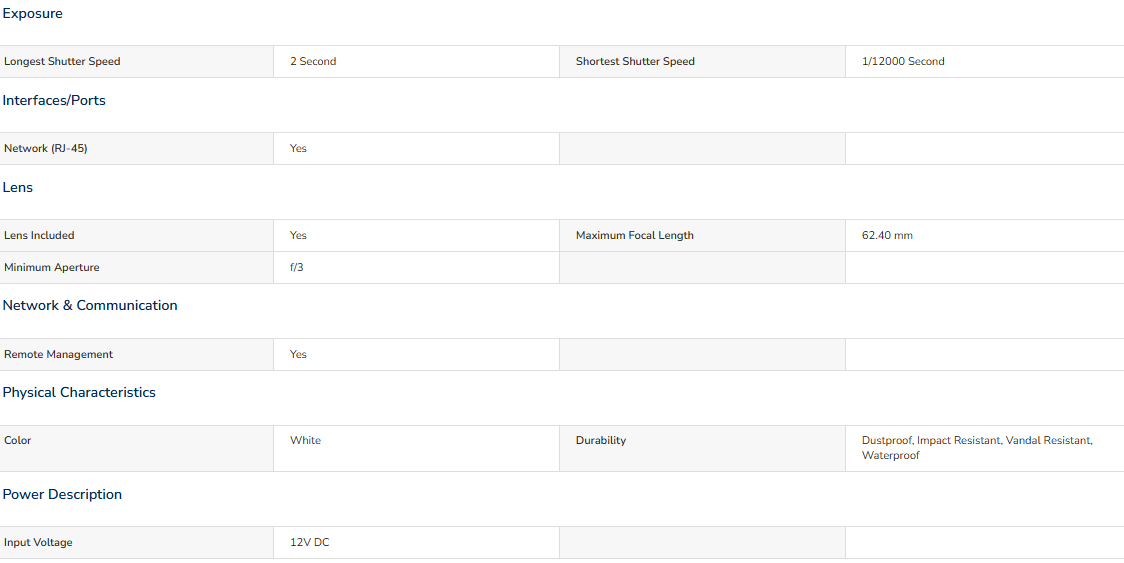Select the f/3 aperture value
The image size is (1124, 563).
coord(297,268)
